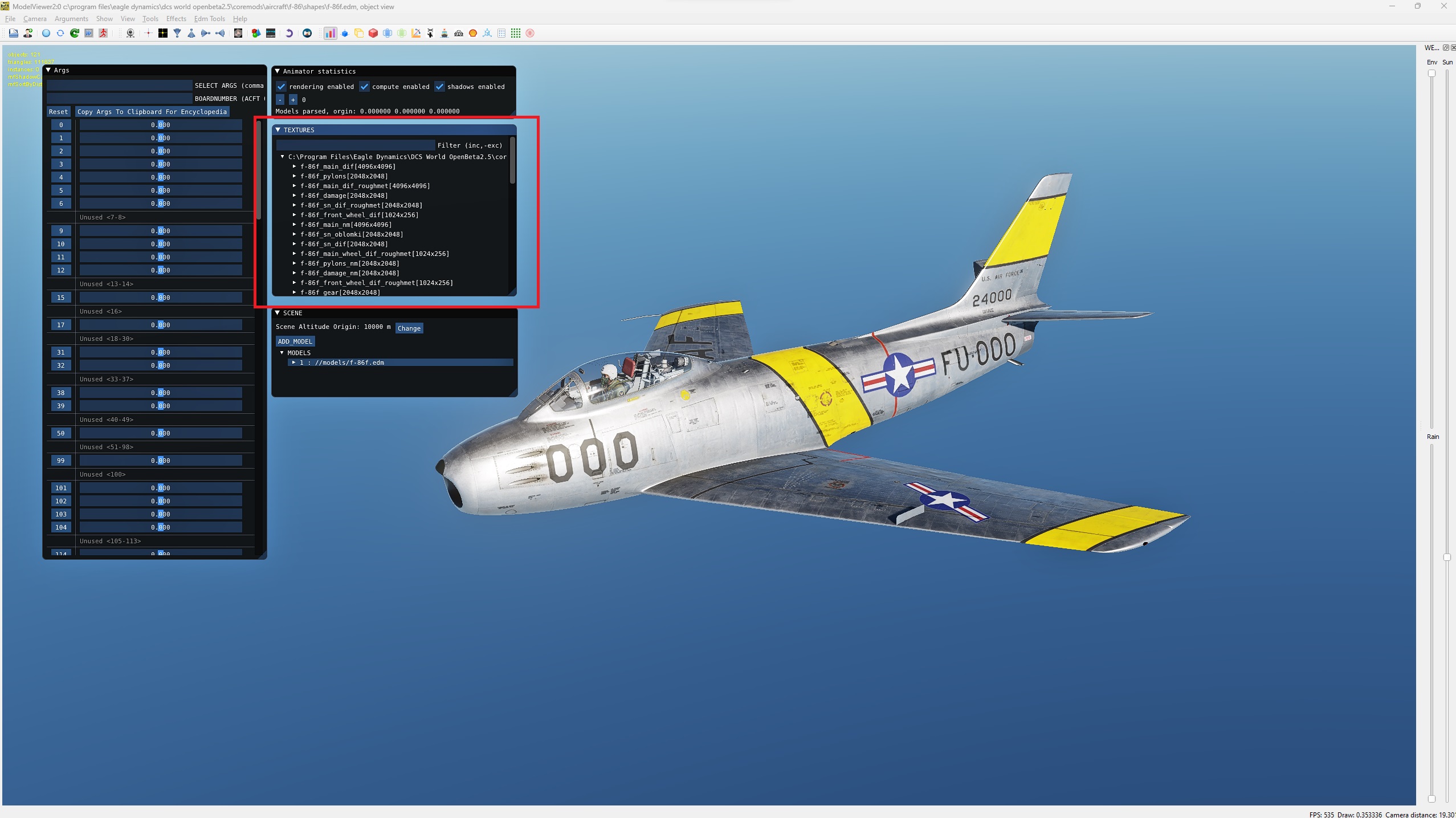Click the black square with yellow cross icon
The image size is (1456, 818).
point(163,33)
